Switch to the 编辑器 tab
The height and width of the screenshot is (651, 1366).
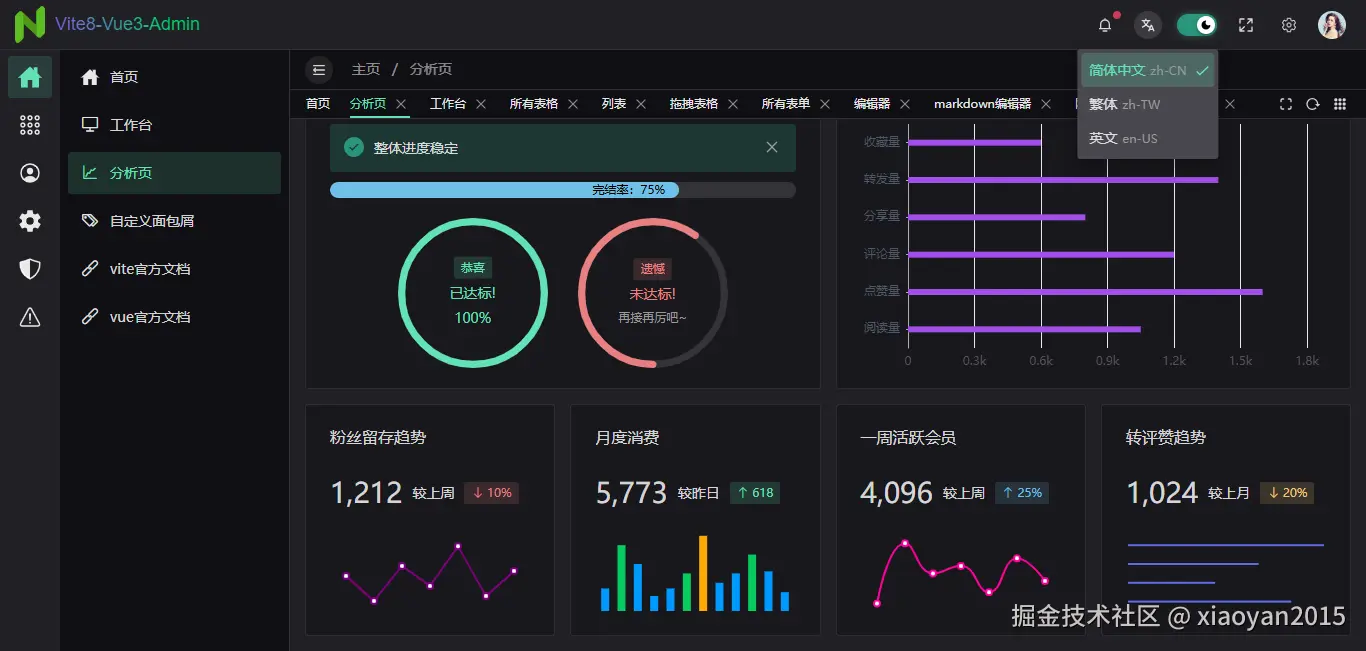tap(872, 104)
